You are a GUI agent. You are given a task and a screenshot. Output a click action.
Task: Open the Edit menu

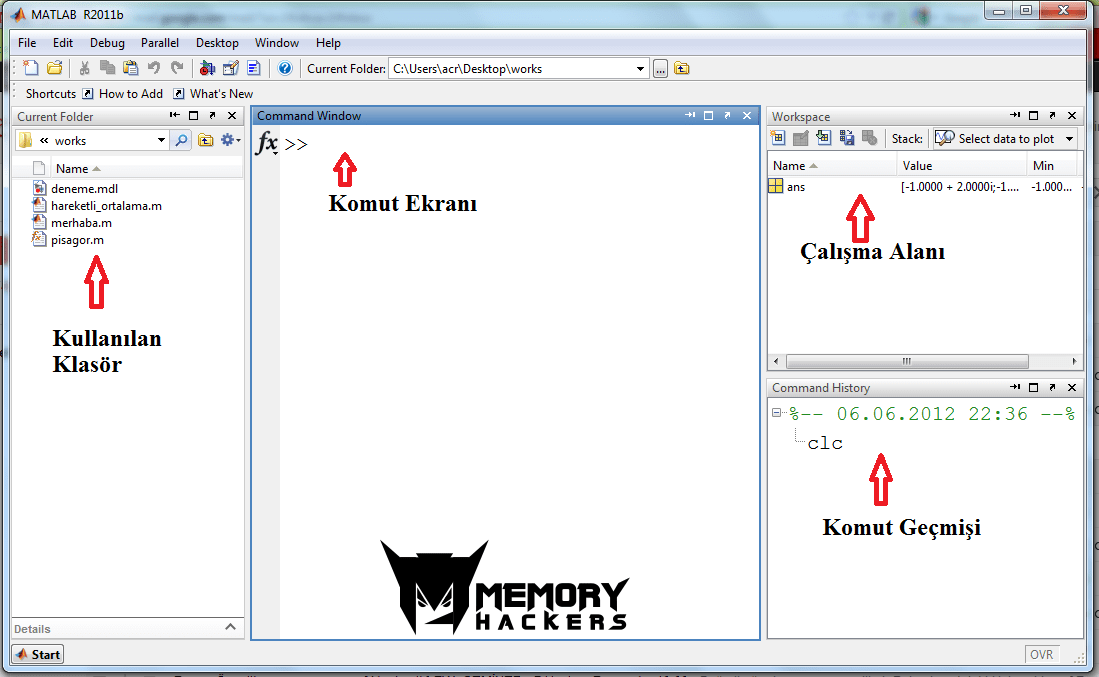pos(62,43)
